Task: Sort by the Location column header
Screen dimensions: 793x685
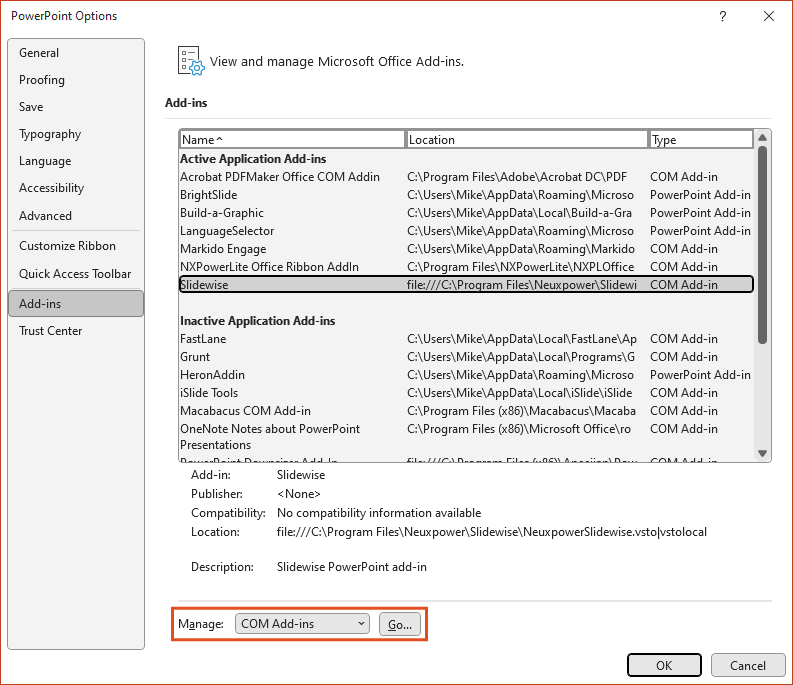Action: pyautogui.click(x=526, y=140)
